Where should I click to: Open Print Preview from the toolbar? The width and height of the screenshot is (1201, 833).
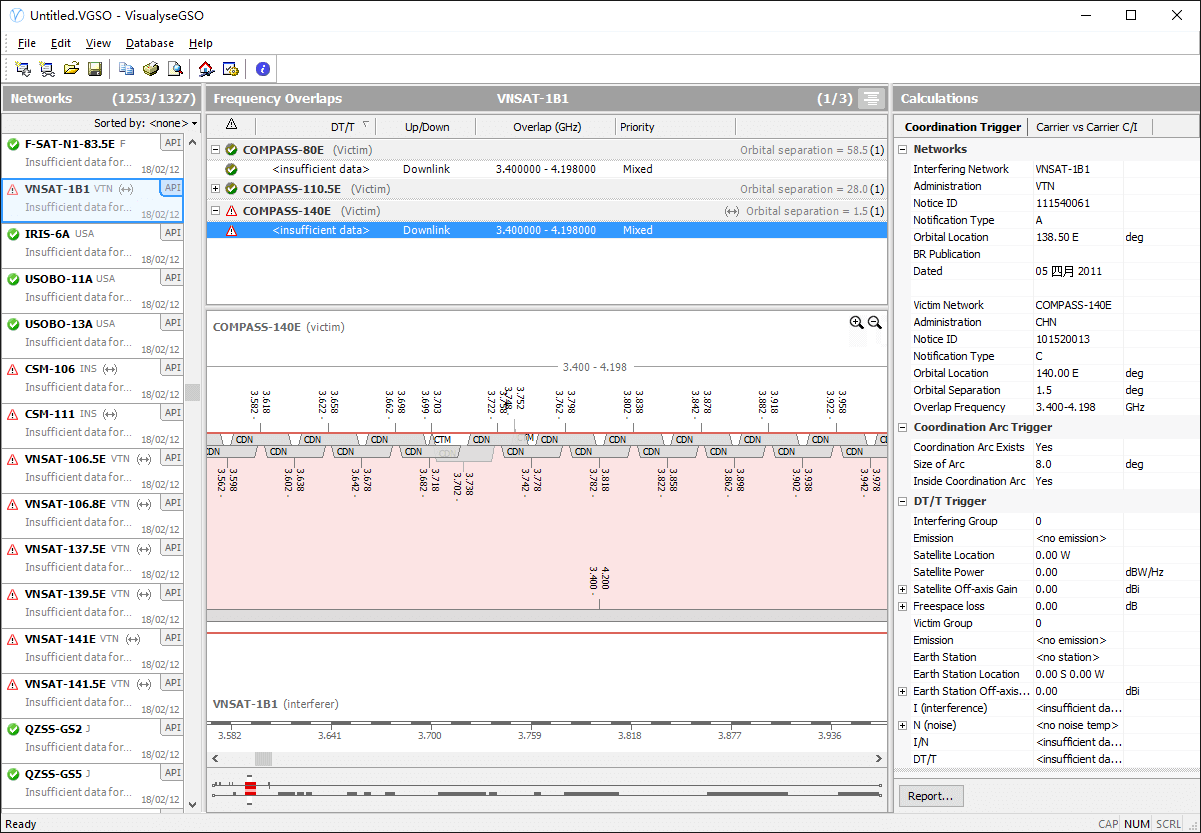(x=175, y=69)
